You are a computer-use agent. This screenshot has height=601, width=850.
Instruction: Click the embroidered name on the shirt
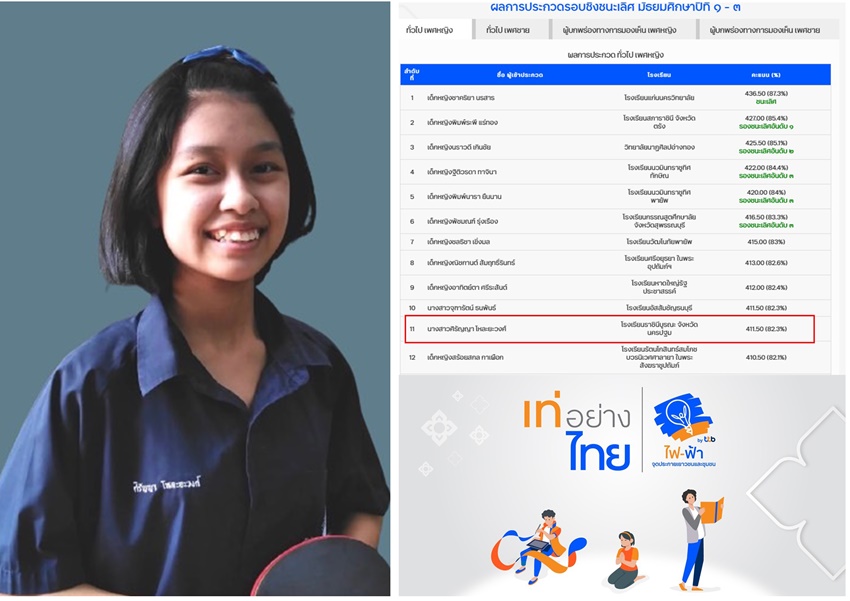(166, 484)
